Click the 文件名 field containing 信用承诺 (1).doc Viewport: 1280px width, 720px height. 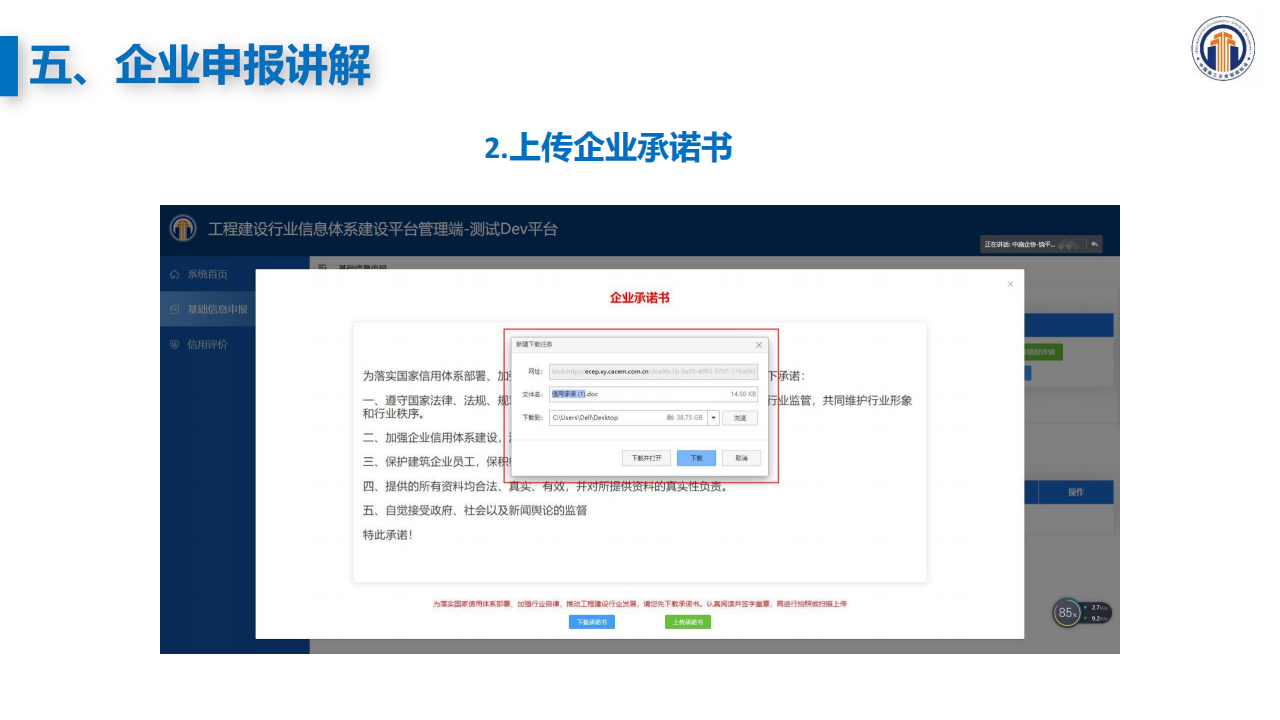652,394
